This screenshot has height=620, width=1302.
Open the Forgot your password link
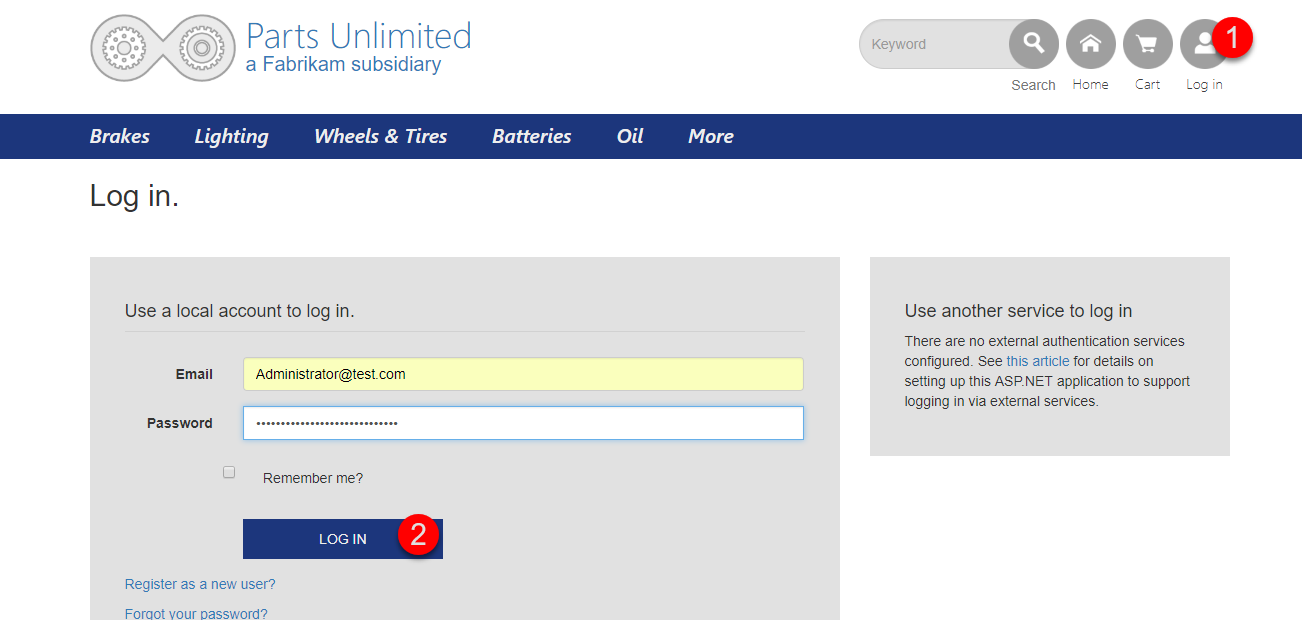point(196,613)
